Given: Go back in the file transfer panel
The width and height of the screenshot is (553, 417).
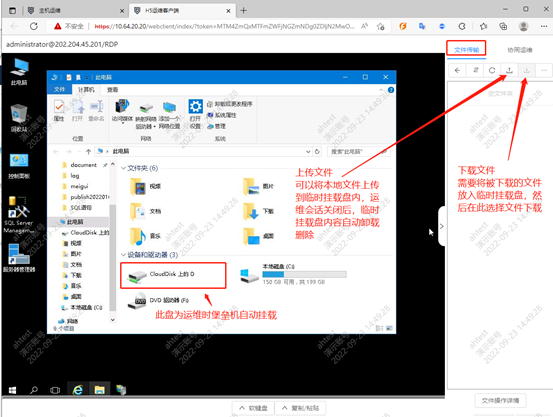Looking at the screenshot, I should 457,70.
